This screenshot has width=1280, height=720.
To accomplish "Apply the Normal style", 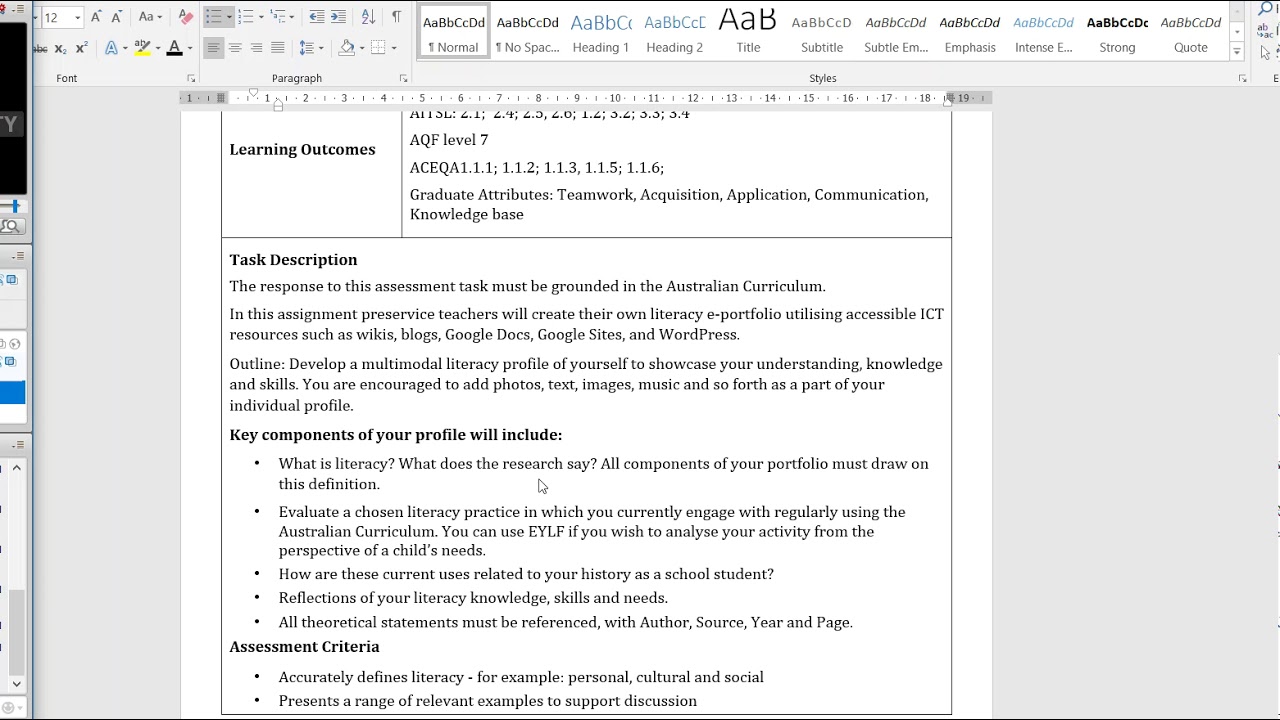I will coord(454,33).
